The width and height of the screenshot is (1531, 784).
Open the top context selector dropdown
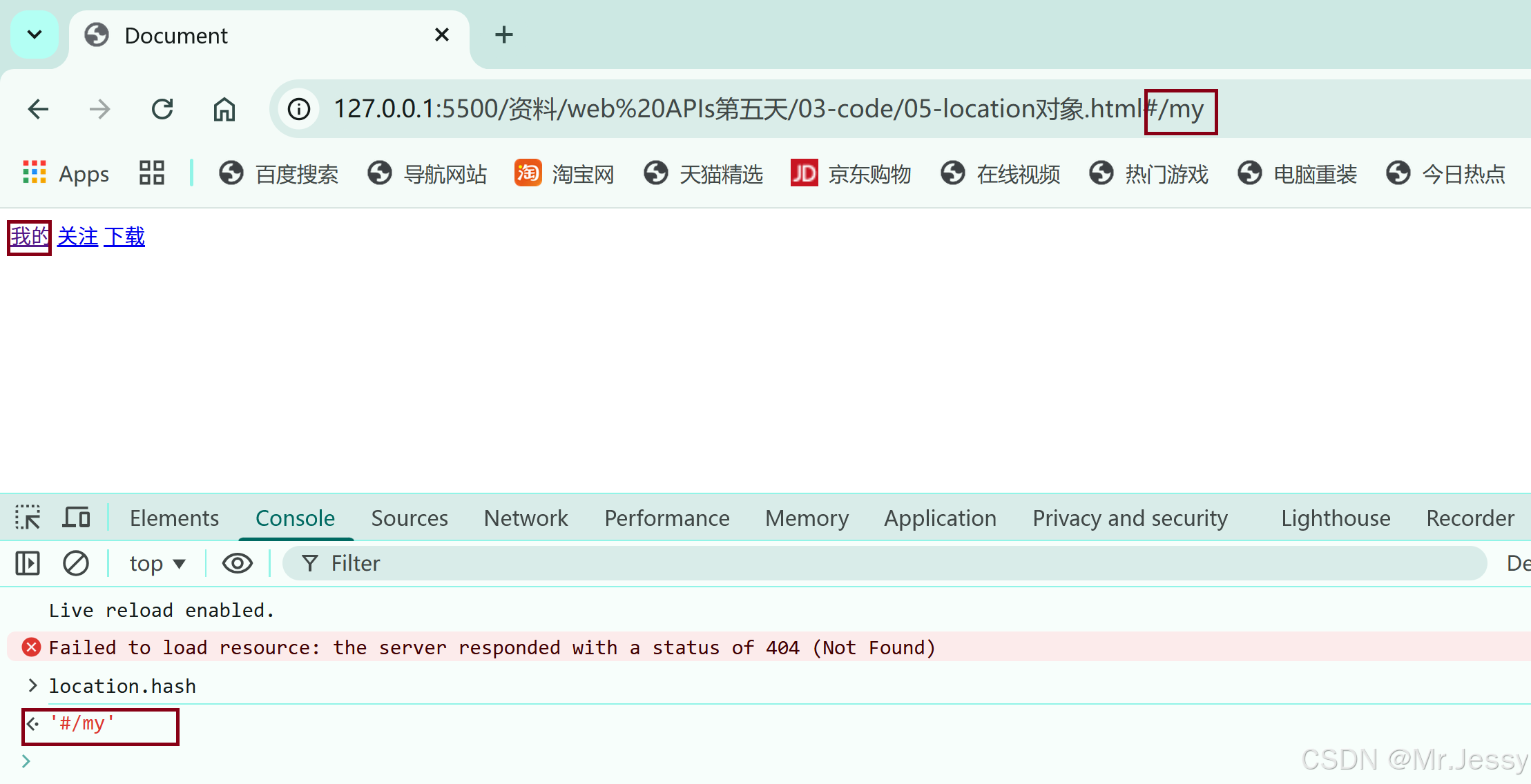coord(157,563)
